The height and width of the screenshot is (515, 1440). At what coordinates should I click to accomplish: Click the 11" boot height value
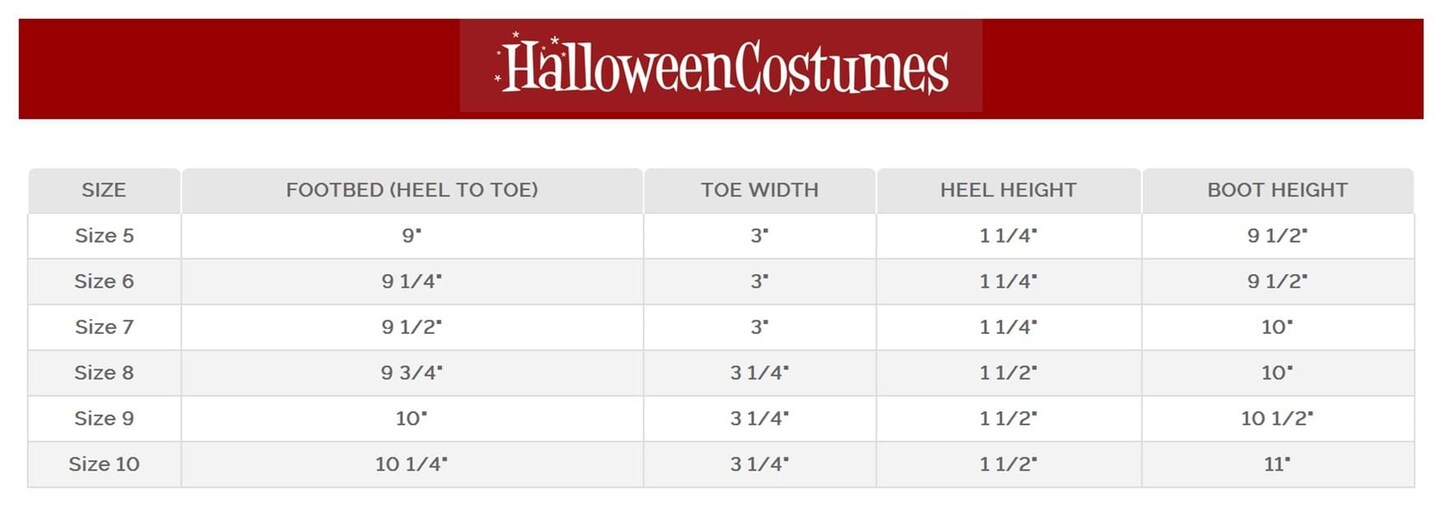(1277, 465)
